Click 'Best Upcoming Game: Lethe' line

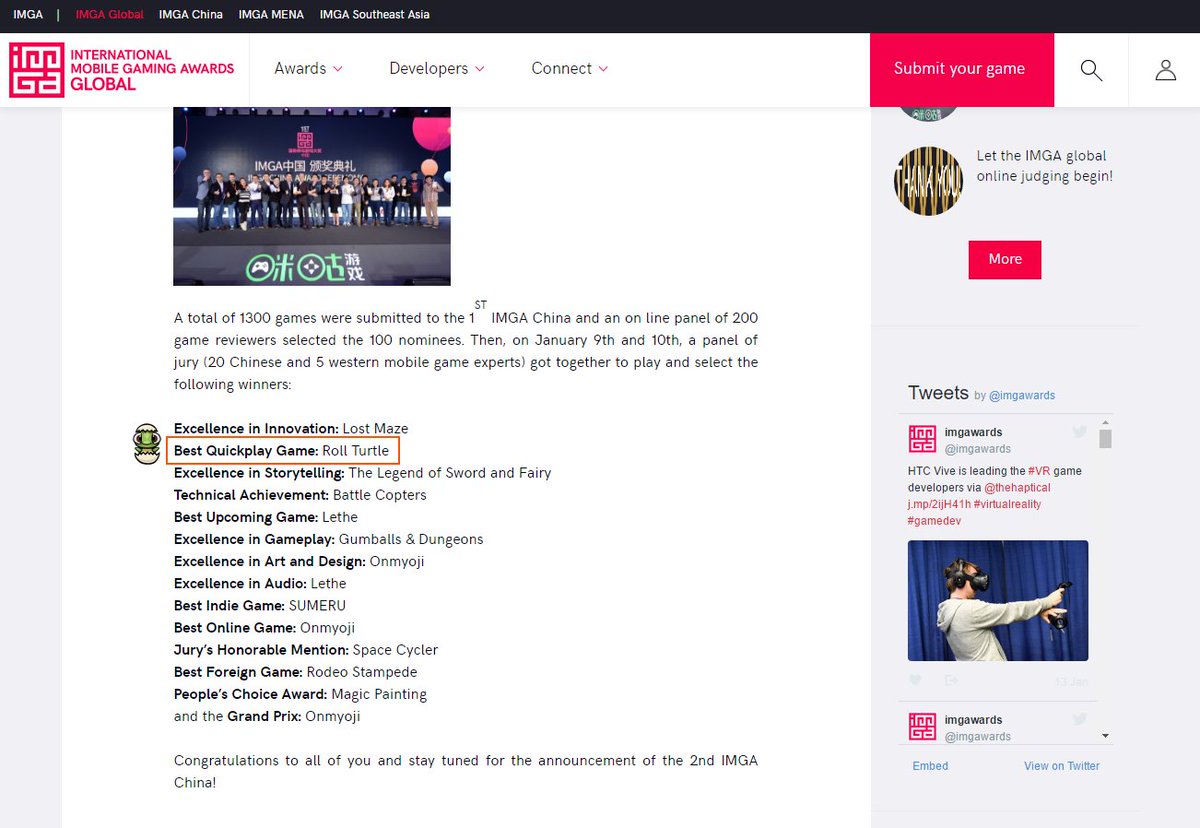pyautogui.click(x=266, y=517)
